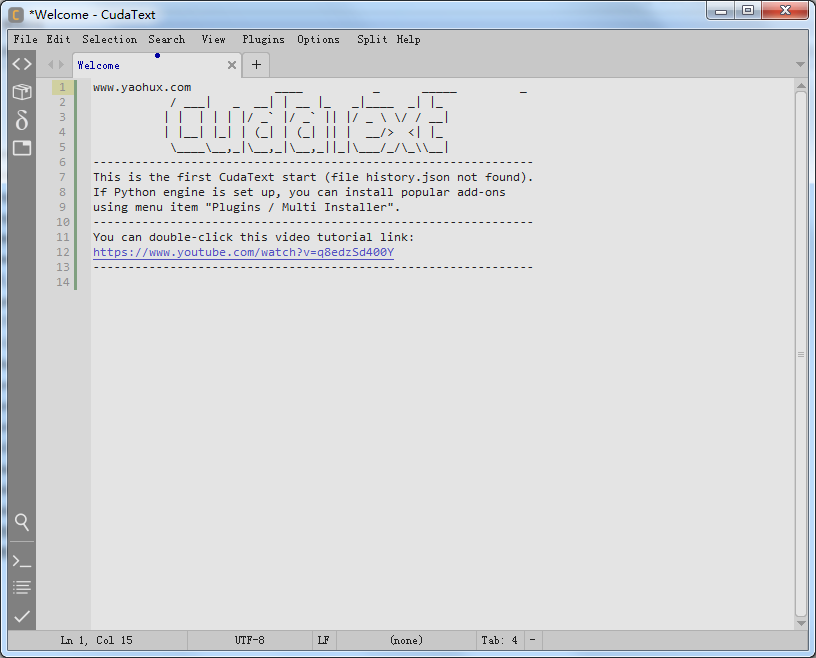Image resolution: width=816 pixels, height=658 pixels.
Task: Open the Plugins menu
Action: [x=263, y=39]
